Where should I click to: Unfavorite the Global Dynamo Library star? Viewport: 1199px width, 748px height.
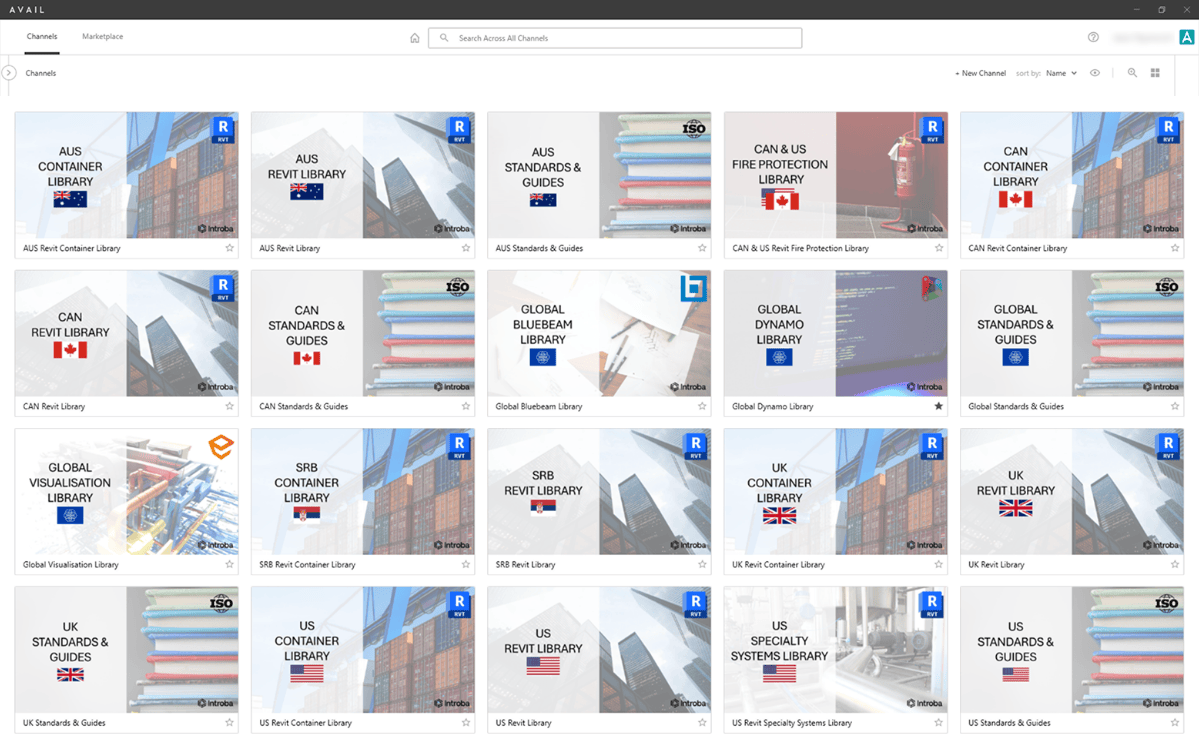[939, 406]
